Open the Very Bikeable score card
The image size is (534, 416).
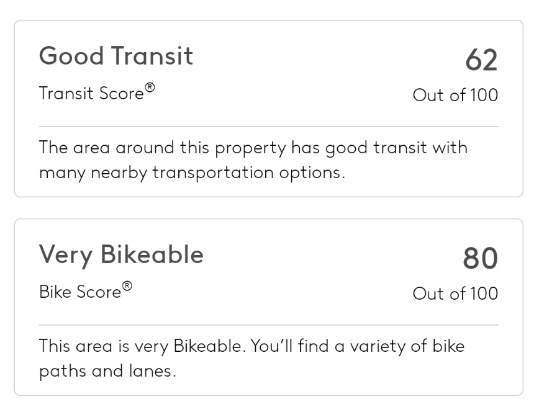tap(268, 307)
